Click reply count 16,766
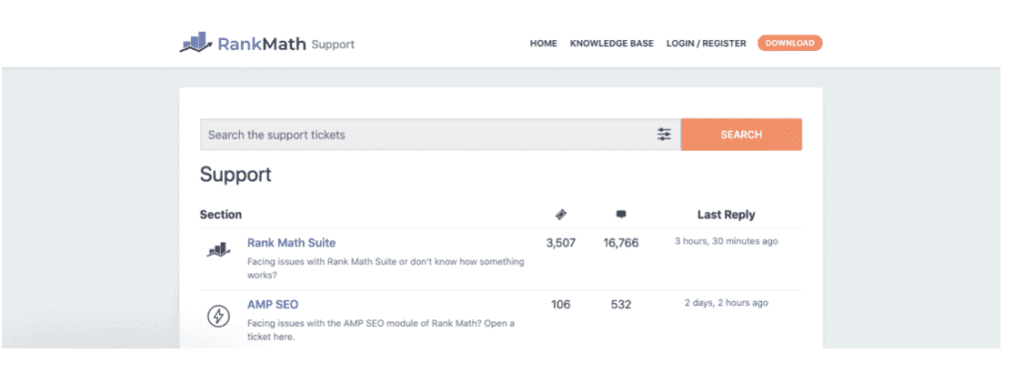 click(x=621, y=243)
